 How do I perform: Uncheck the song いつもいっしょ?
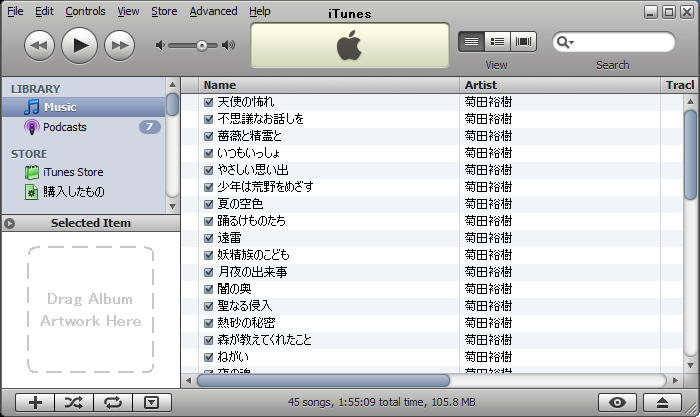(x=208, y=153)
